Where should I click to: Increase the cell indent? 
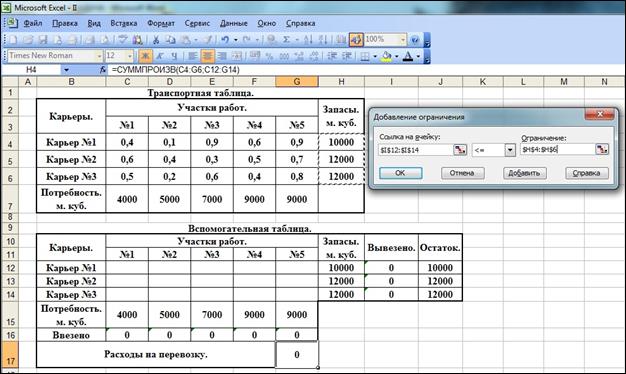pos(347,56)
